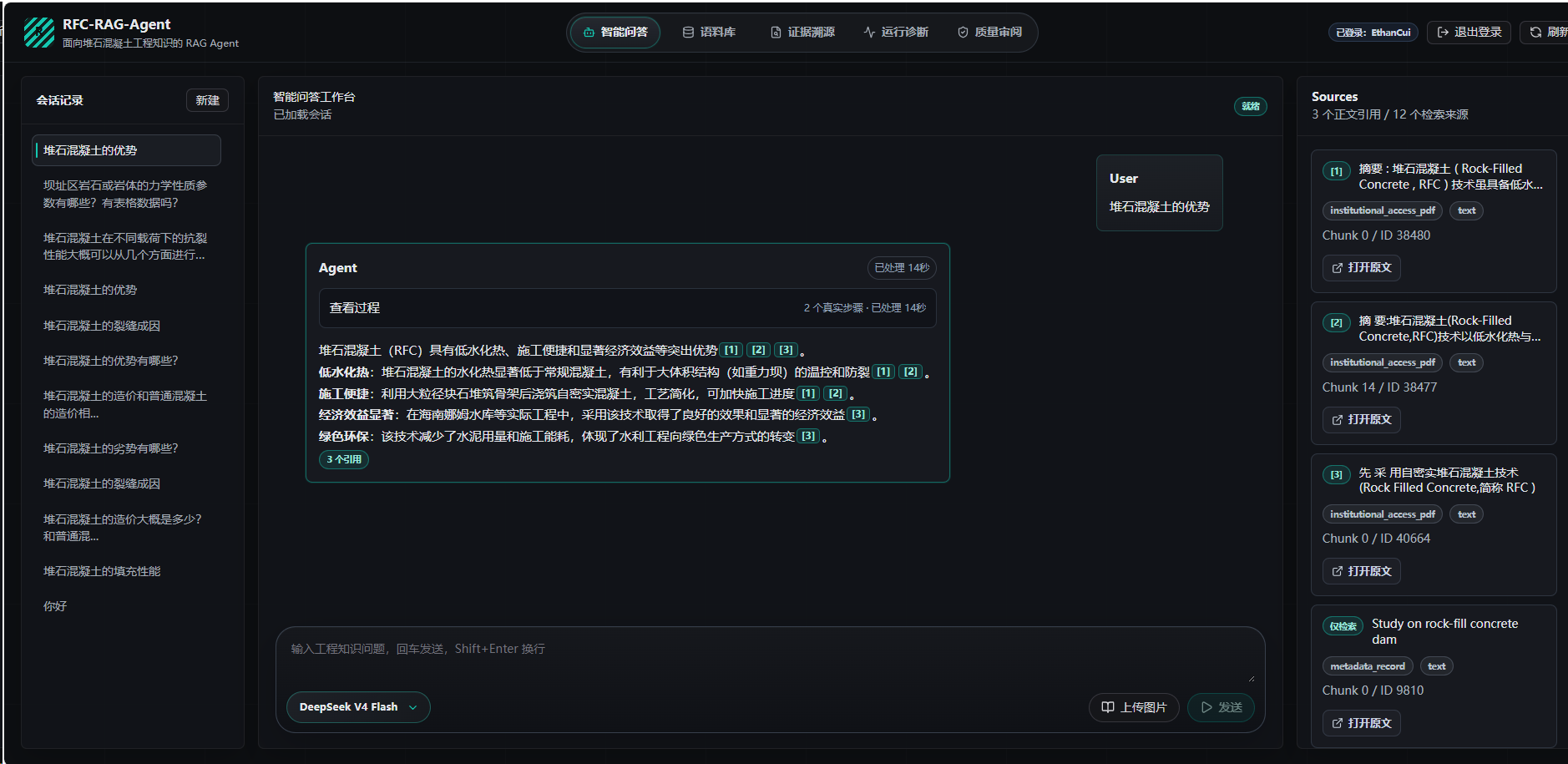Open the 运行诊断 diagnostics tab
The width and height of the screenshot is (1568, 764).
pyautogui.click(x=896, y=33)
